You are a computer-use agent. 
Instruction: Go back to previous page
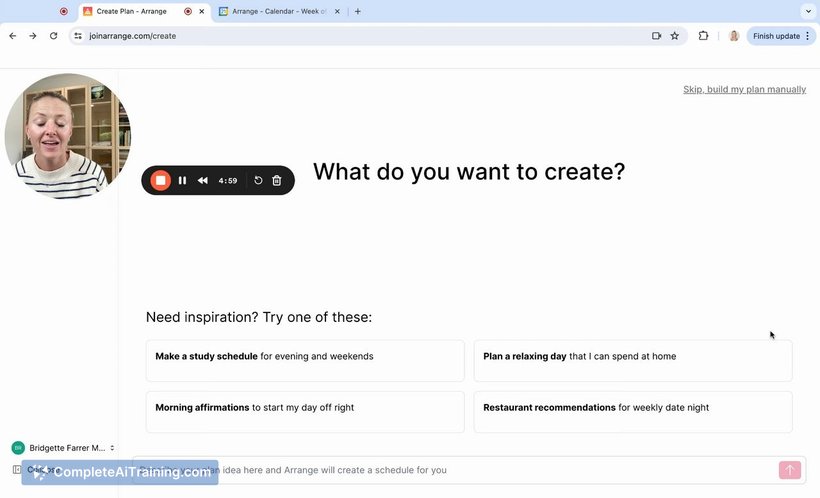click(13, 35)
